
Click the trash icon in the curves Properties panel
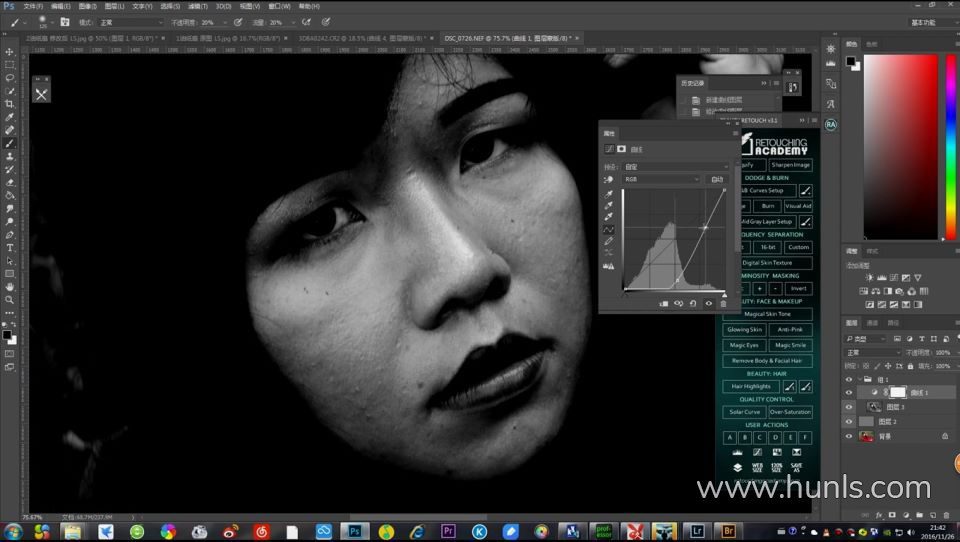pos(723,303)
